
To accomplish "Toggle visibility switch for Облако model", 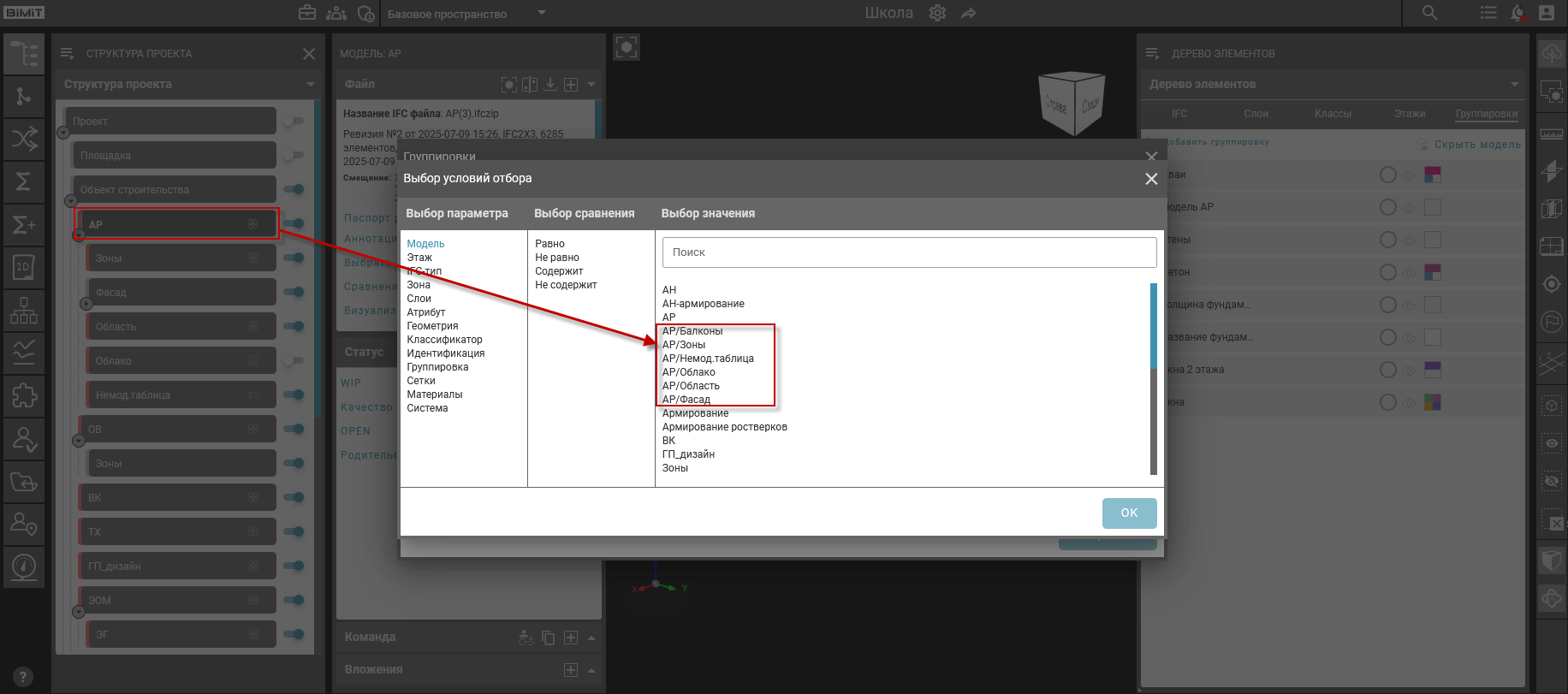I will click(x=294, y=360).
